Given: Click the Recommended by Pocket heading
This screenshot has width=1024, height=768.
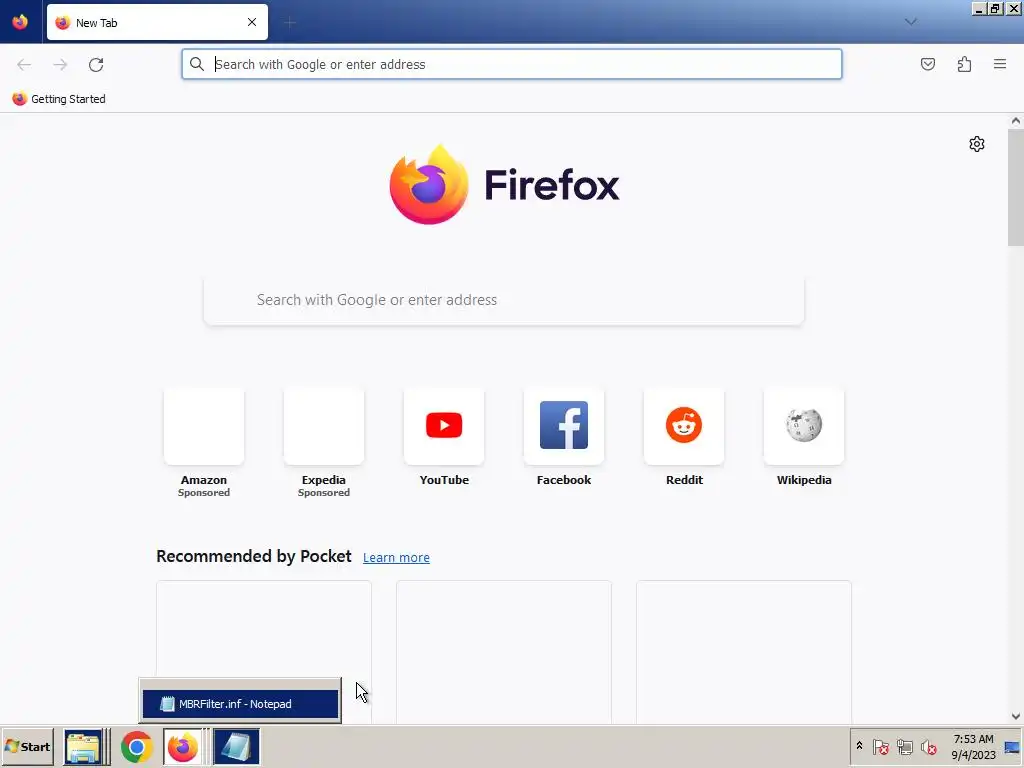Looking at the screenshot, I should coord(253,556).
